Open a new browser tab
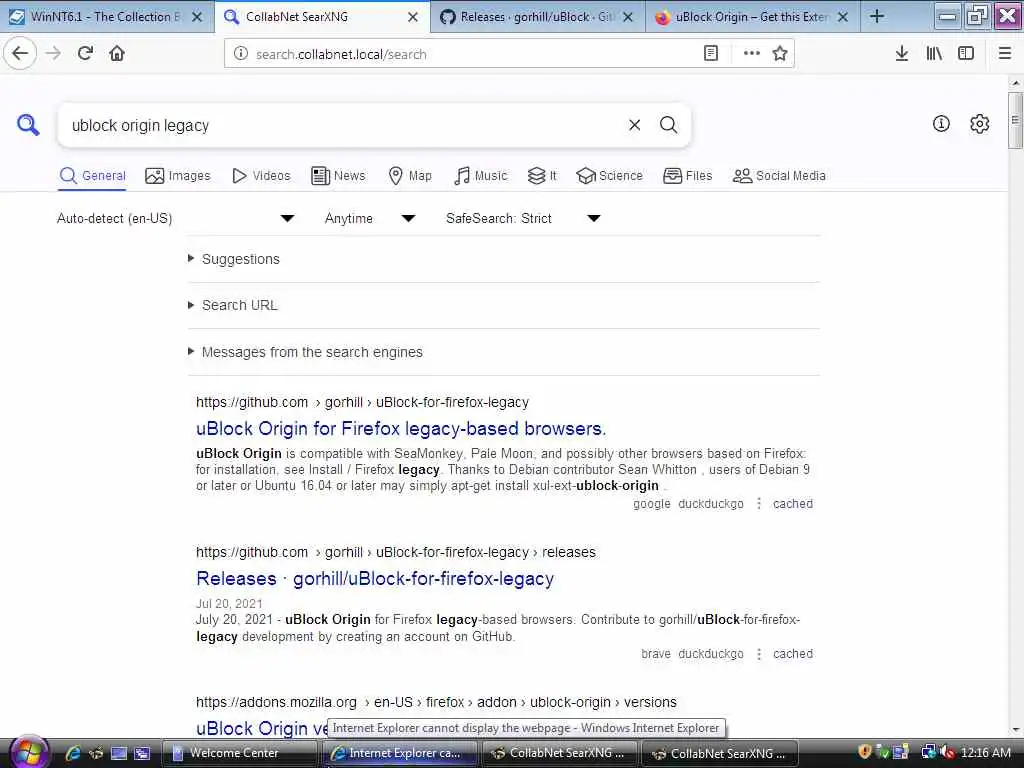Screen dimensions: 1024x768 (877, 16)
